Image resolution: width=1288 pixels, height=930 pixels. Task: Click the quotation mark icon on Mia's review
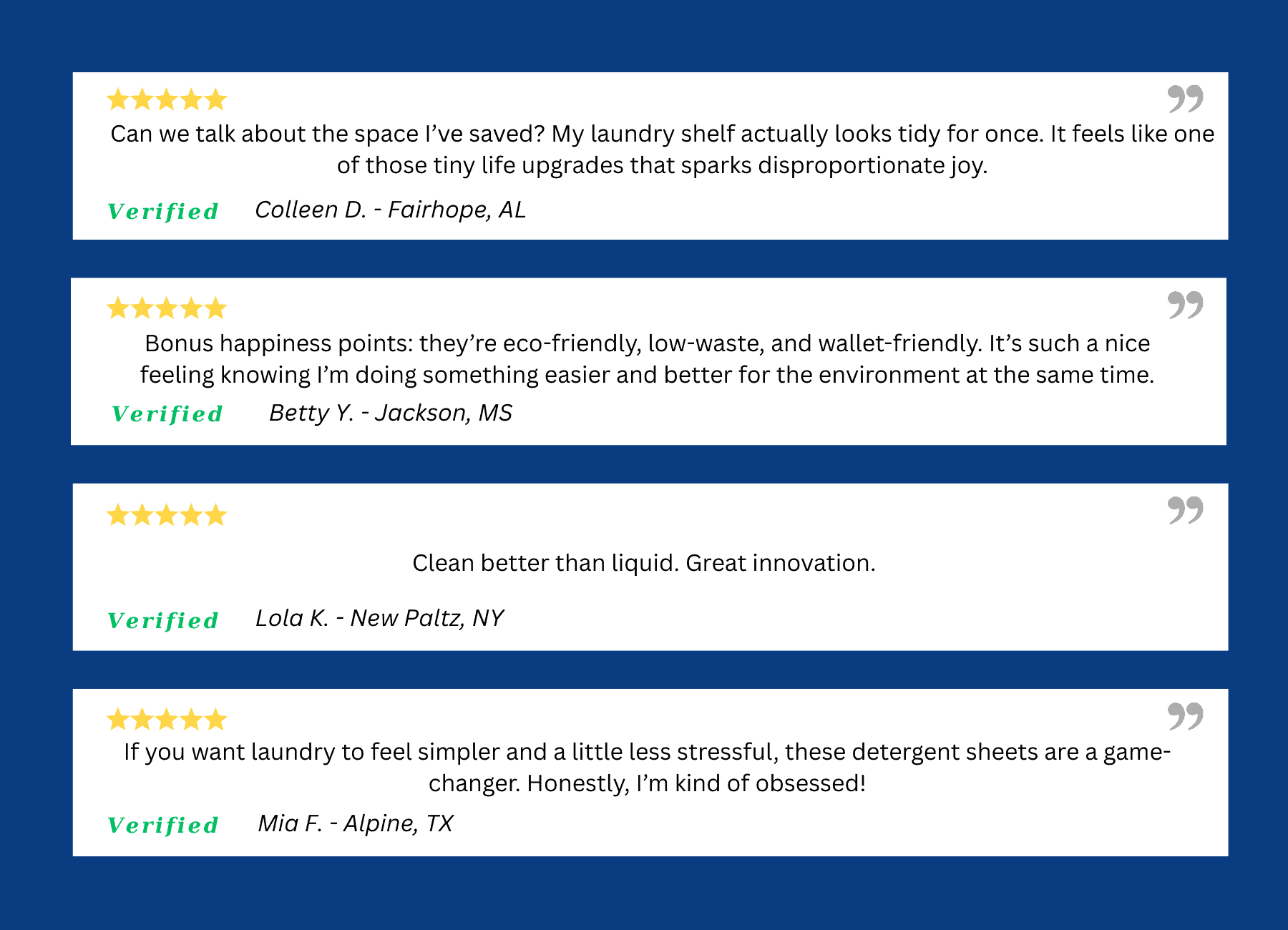tap(1185, 715)
